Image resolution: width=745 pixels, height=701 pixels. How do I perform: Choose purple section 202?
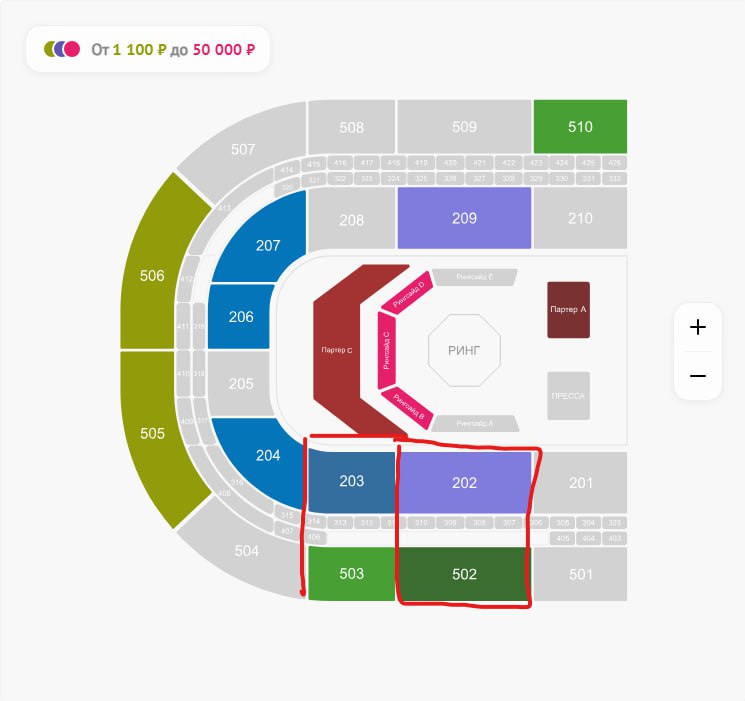pyautogui.click(x=464, y=482)
